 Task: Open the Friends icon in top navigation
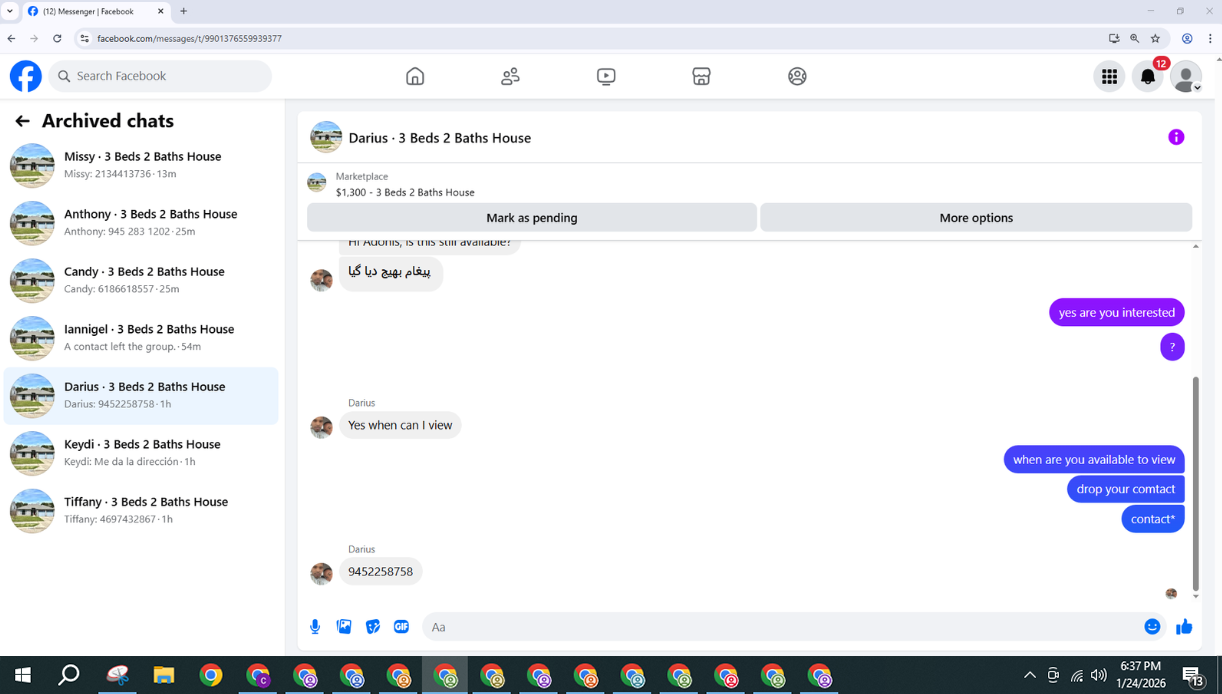[510, 76]
